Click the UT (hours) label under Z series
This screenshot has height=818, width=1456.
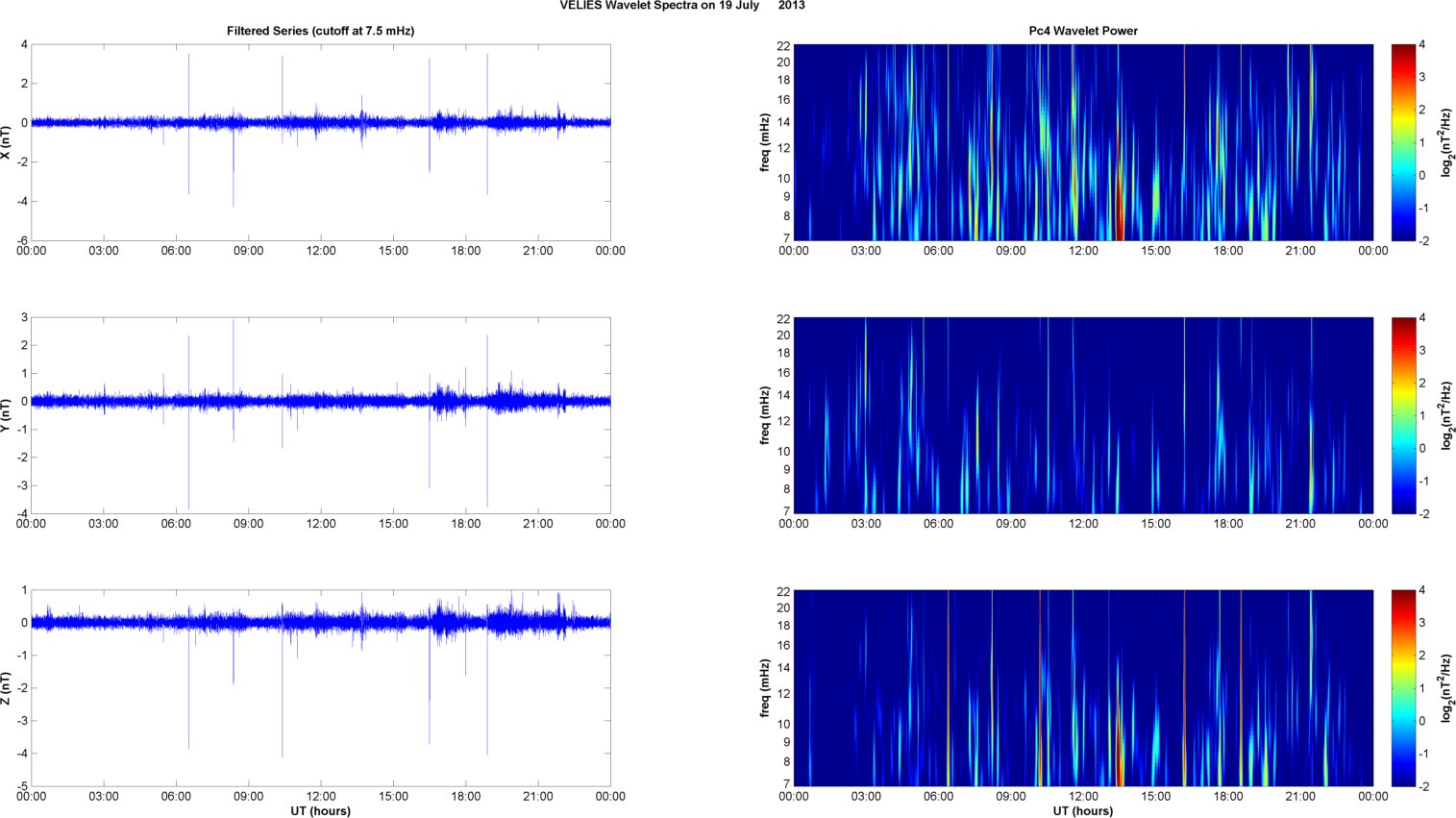click(x=320, y=811)
